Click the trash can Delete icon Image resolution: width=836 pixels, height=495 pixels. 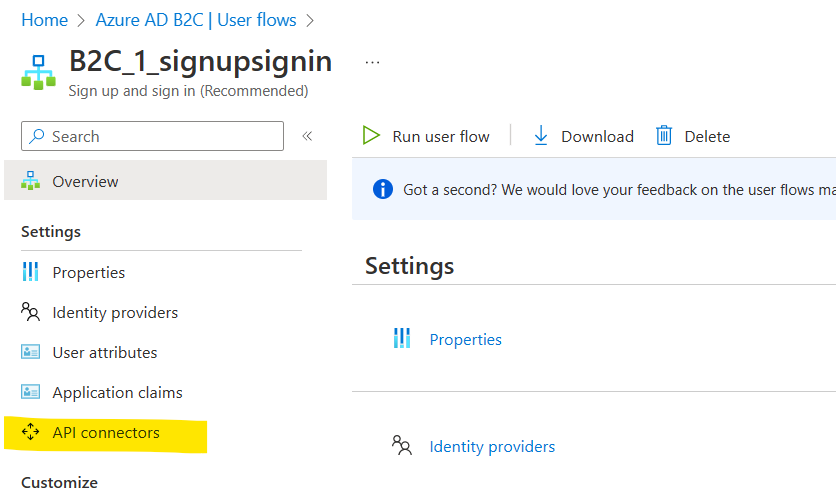click(x=664, y=135)
